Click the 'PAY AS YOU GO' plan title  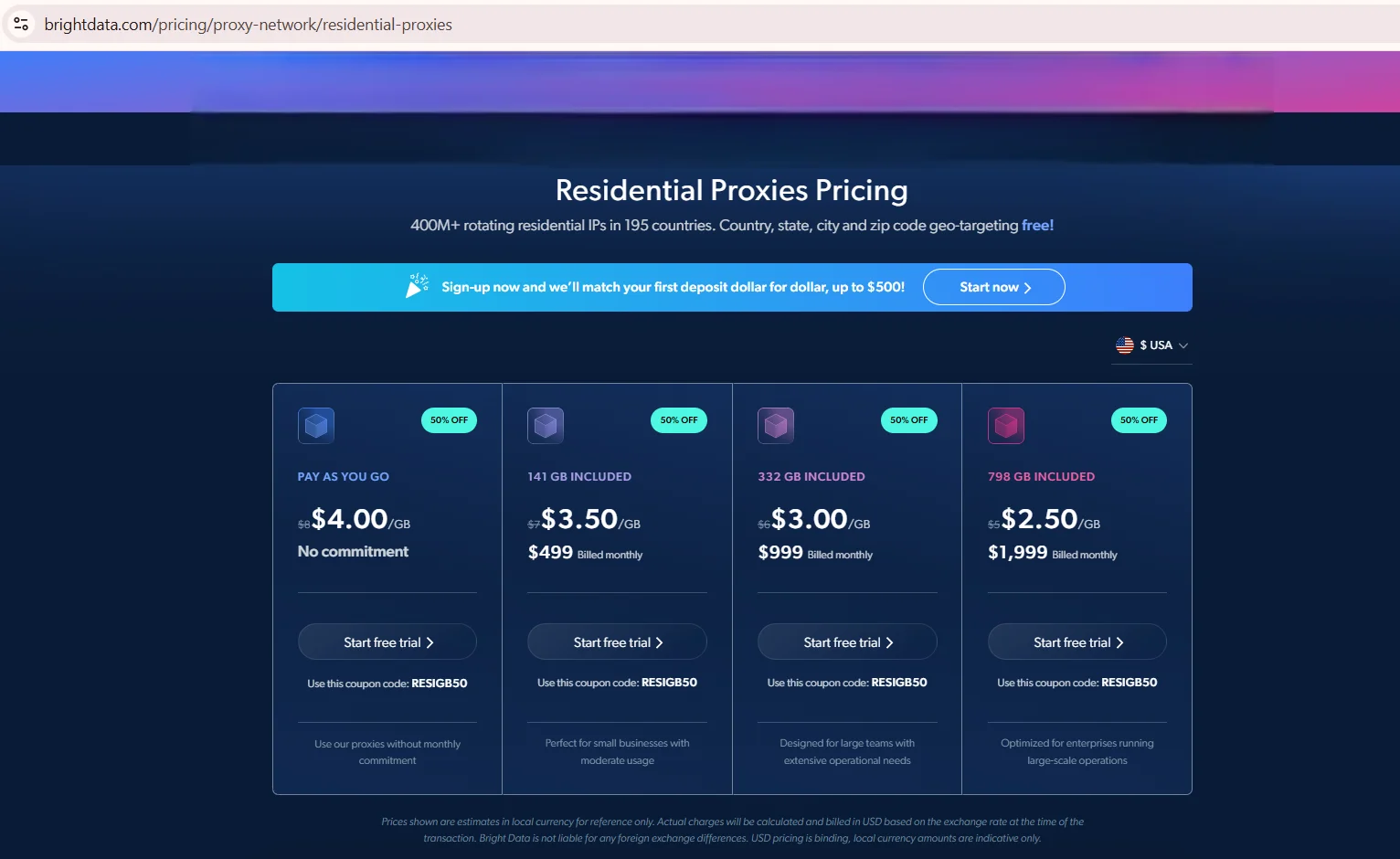[x=344, y=477]
